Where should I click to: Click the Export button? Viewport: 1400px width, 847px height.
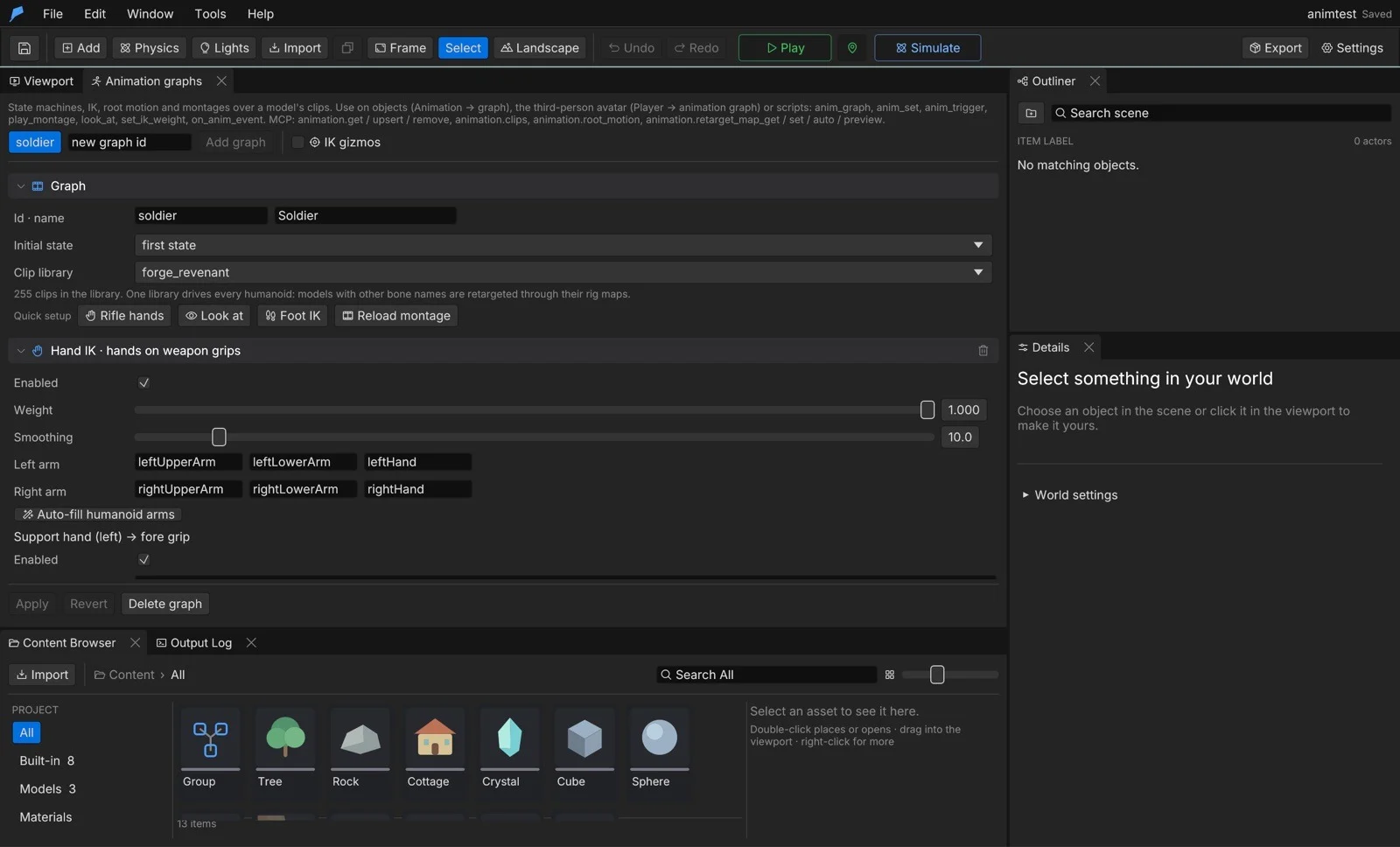[x=1276, y=48]
